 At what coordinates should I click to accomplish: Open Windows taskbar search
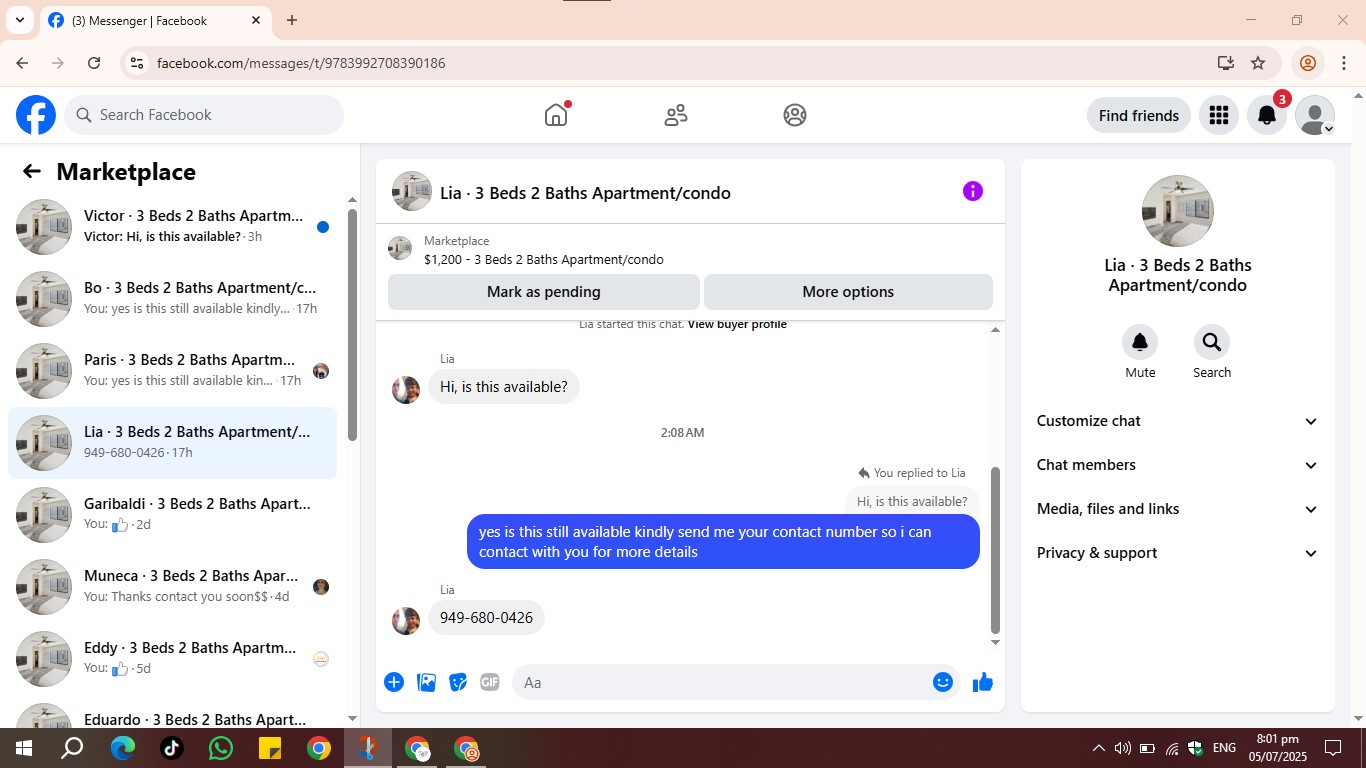pos(72,748)
